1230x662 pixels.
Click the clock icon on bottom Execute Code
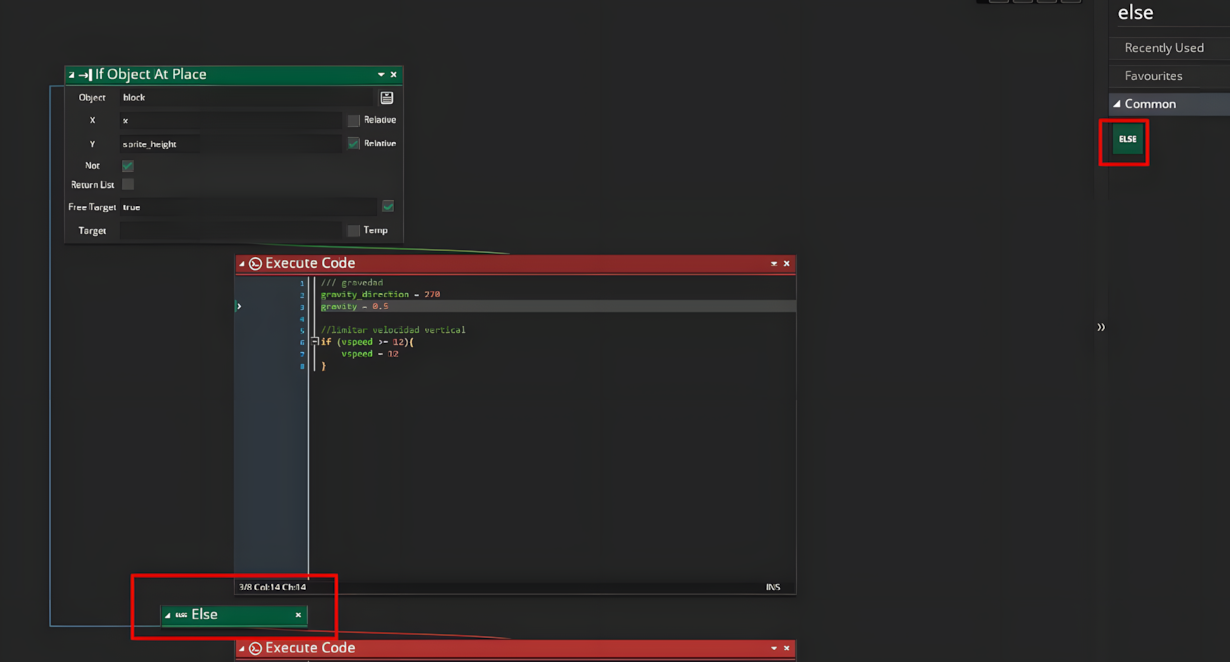(x=255, y=648)
